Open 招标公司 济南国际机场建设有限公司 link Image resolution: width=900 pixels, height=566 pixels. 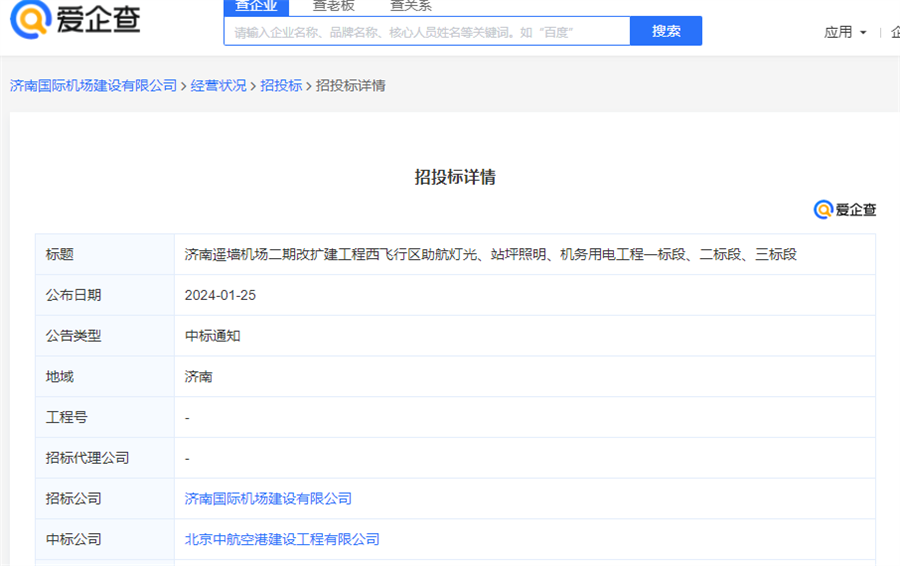pyautogui.click(x=268, y=499)
